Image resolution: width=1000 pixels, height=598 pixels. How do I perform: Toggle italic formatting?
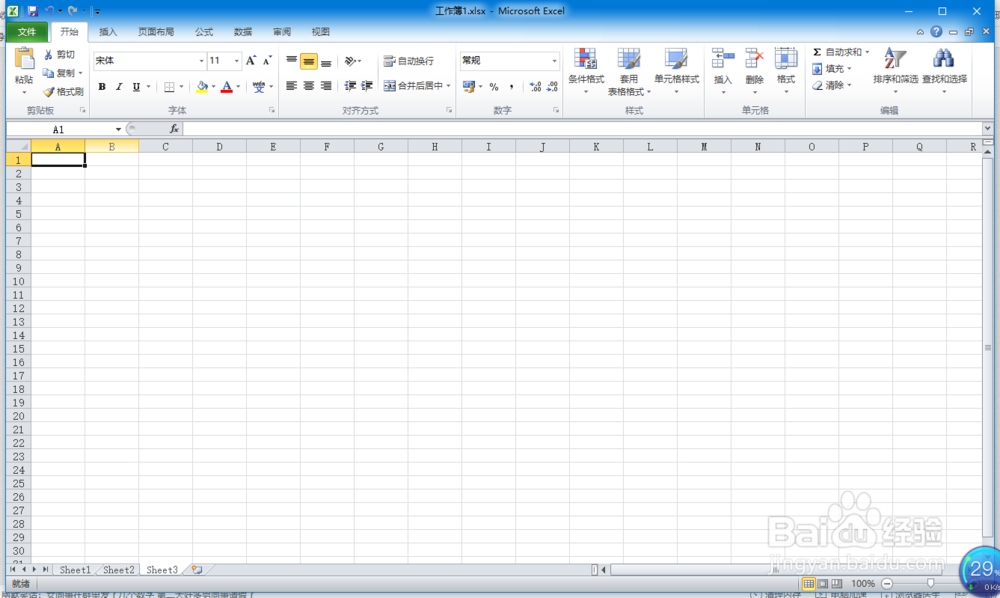(x=119, y=87)
